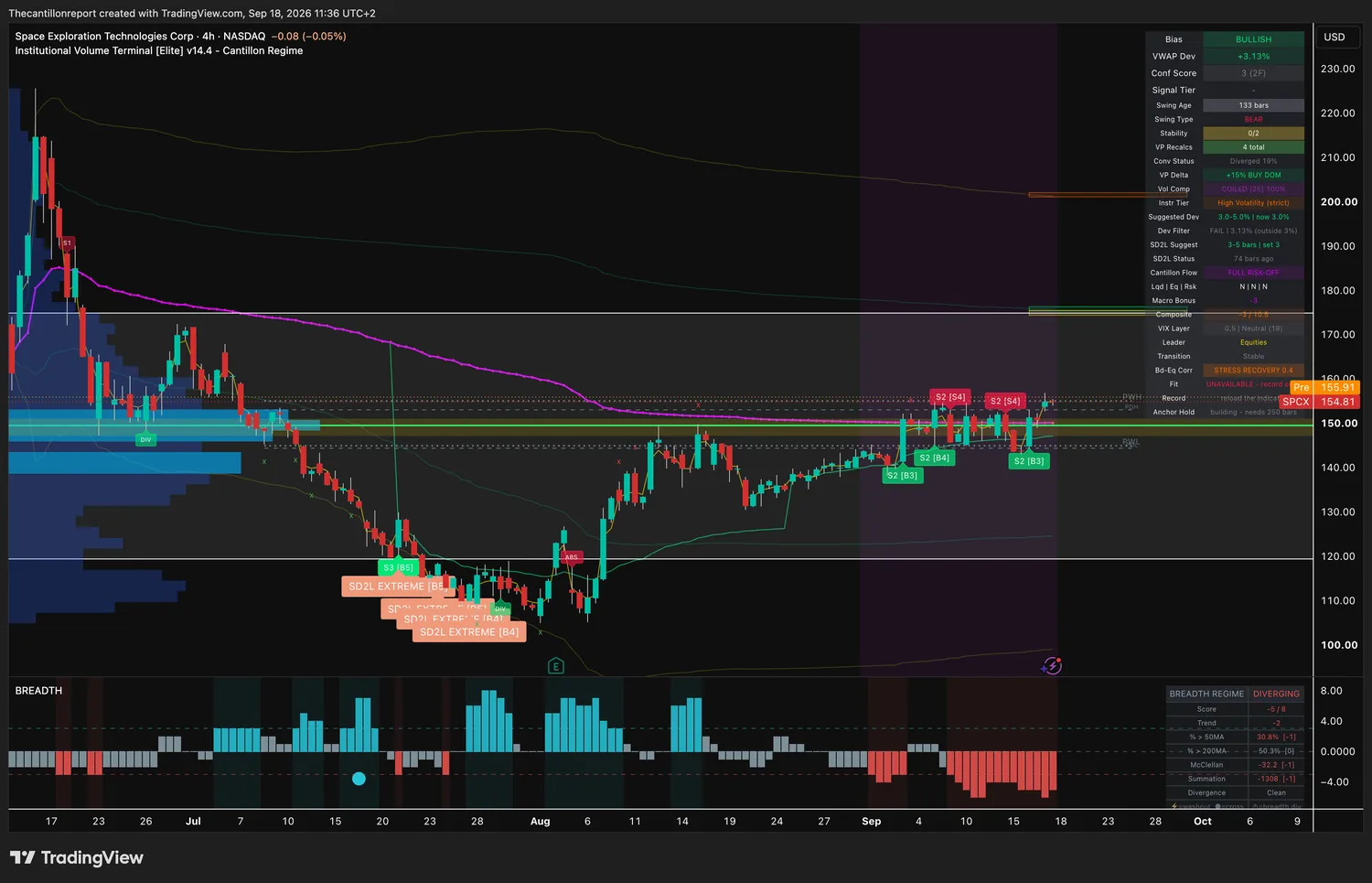This screenshot has height=883, width=1372.
Task: Click the red SPCX 154.81 price label
Action: coord(1319,402)
